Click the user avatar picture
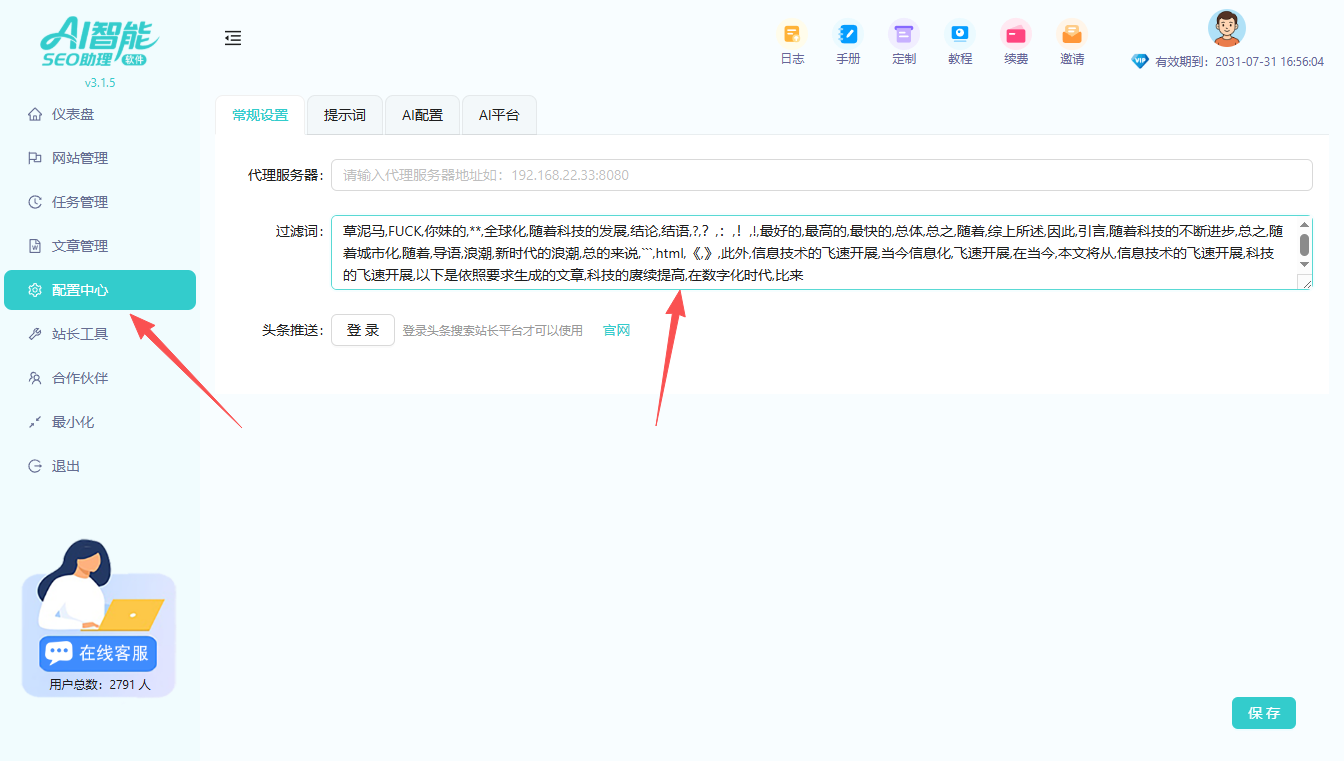This screenshot has height=761, width=1344. click(x=1226, y=28)
